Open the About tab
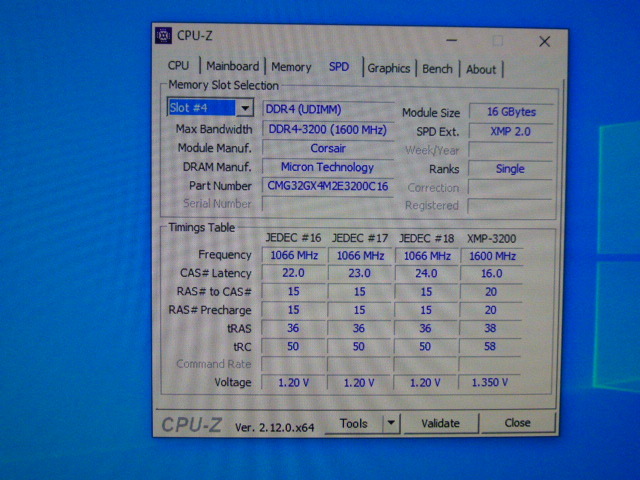 (481, 69)
